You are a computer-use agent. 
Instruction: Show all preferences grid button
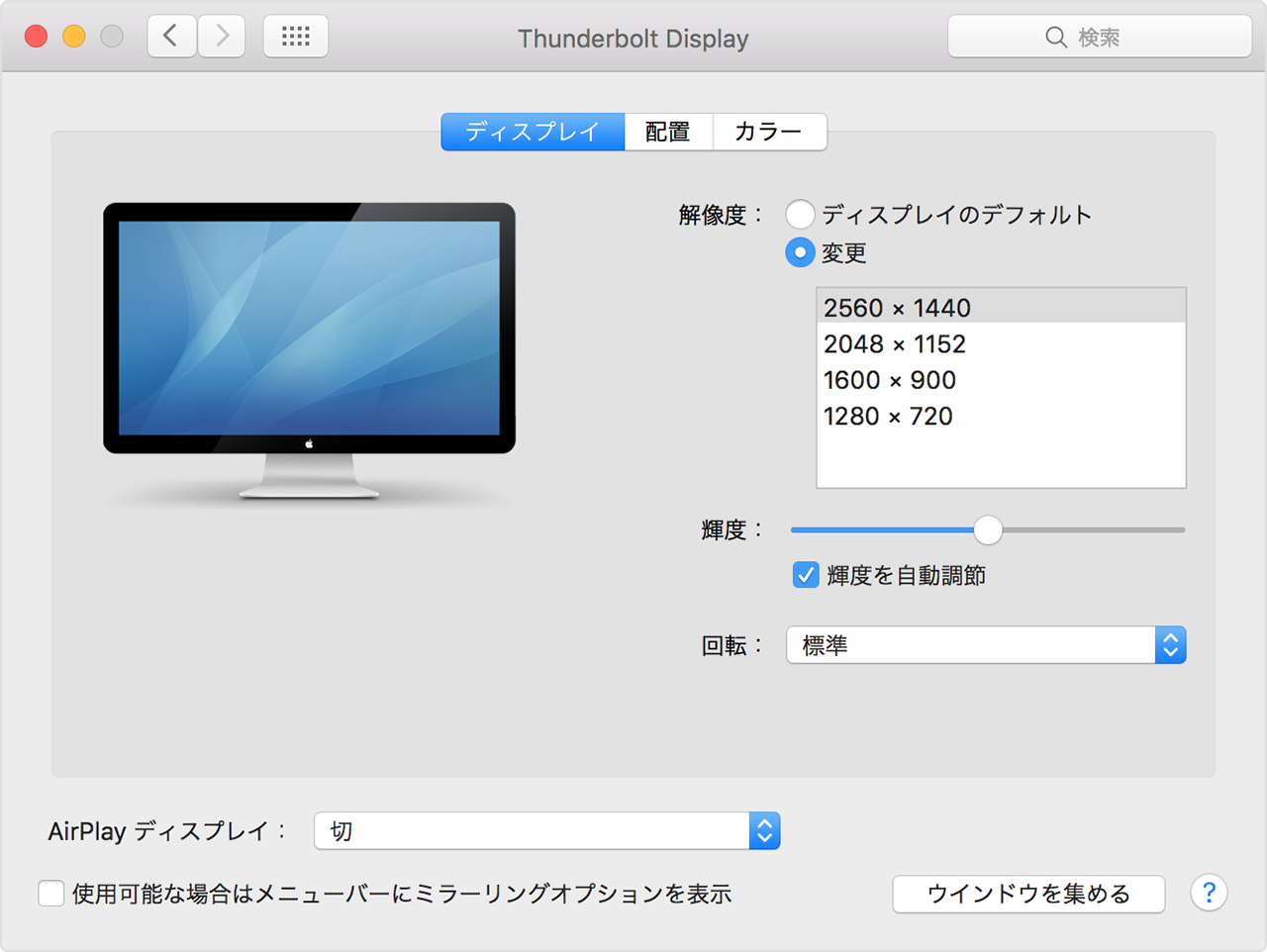(296, 37)
